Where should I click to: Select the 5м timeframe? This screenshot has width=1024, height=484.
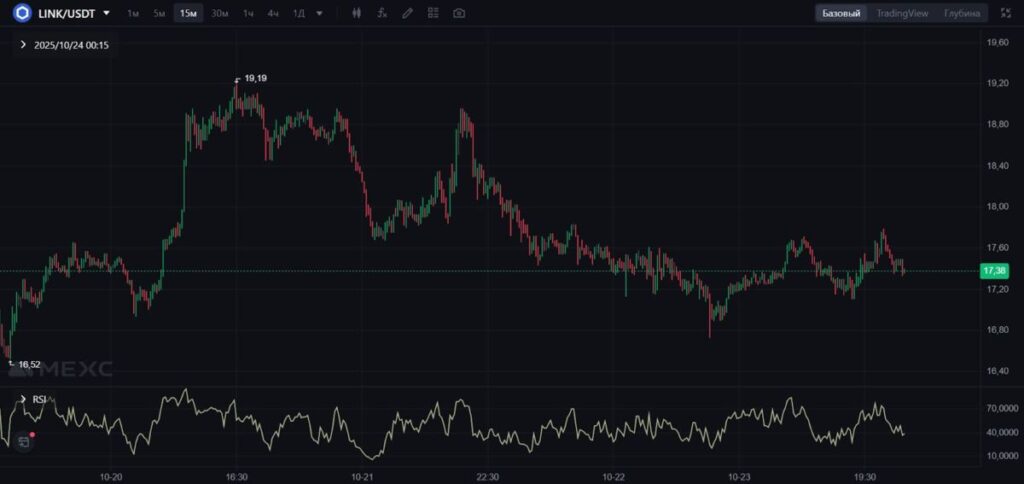click(159, 14)
